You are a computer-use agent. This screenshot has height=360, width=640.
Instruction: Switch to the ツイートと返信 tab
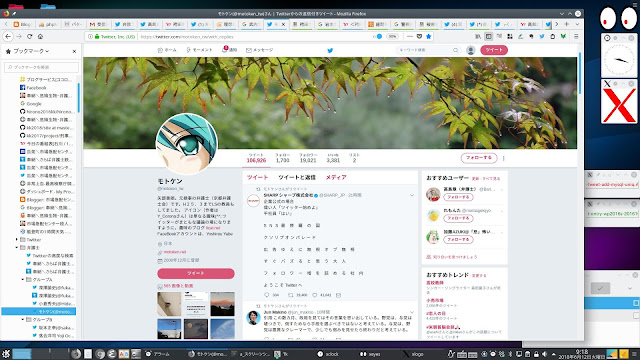[297, 178]
